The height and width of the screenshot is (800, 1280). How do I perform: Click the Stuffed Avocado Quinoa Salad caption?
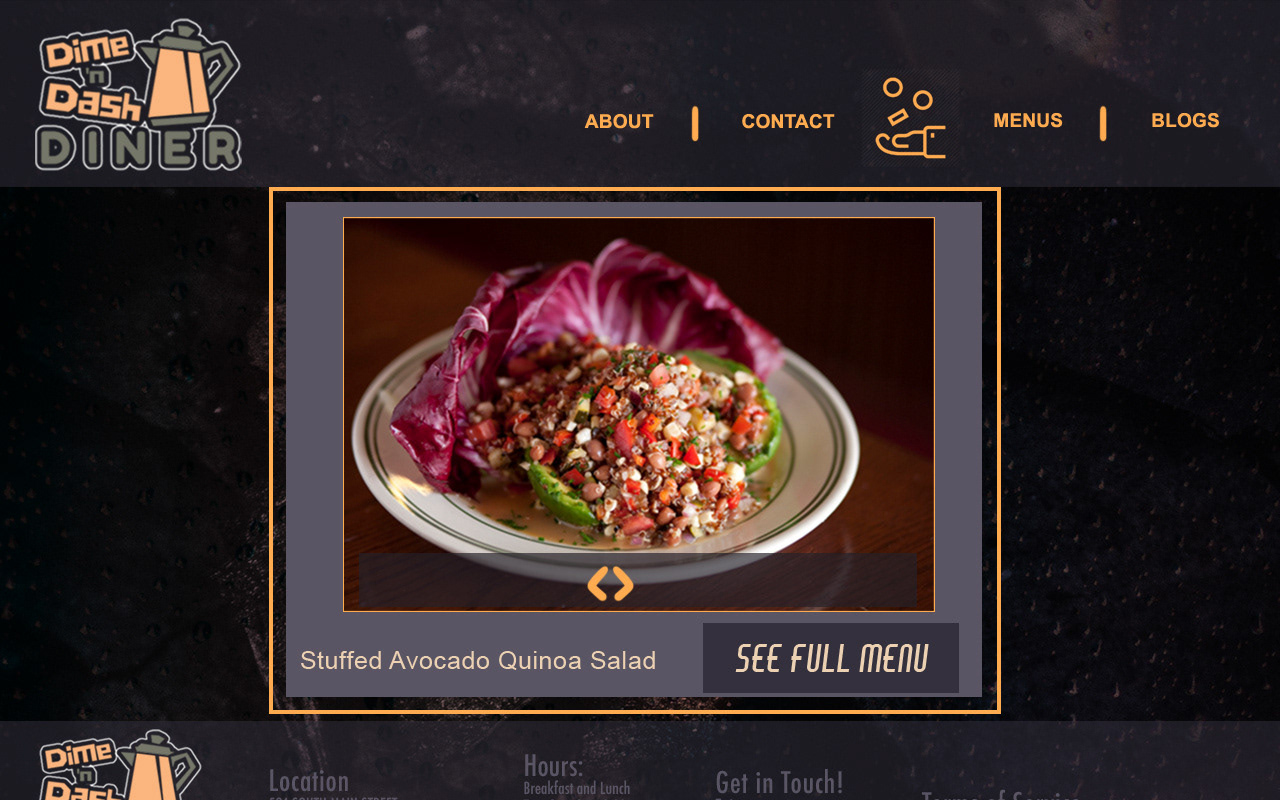point(478,661)
